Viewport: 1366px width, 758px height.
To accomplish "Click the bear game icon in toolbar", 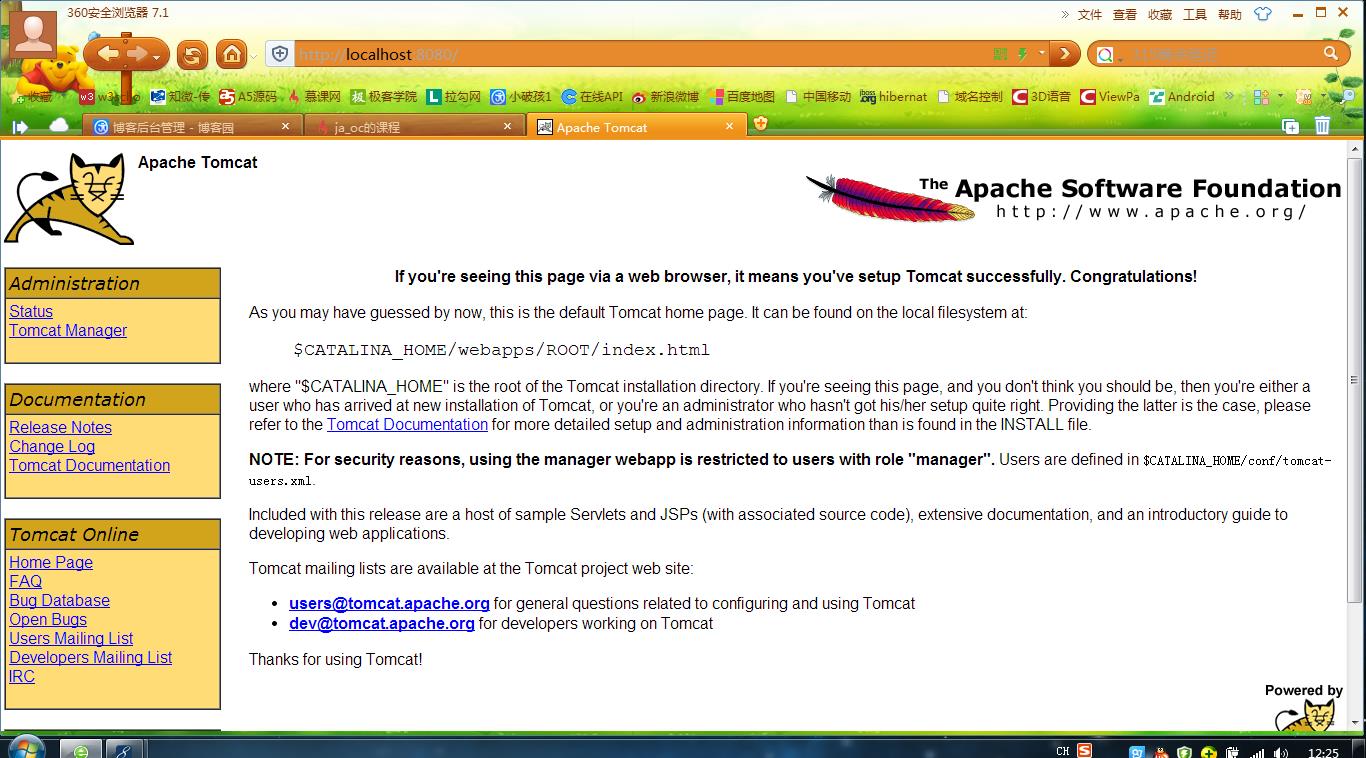I will (1303, 97).
